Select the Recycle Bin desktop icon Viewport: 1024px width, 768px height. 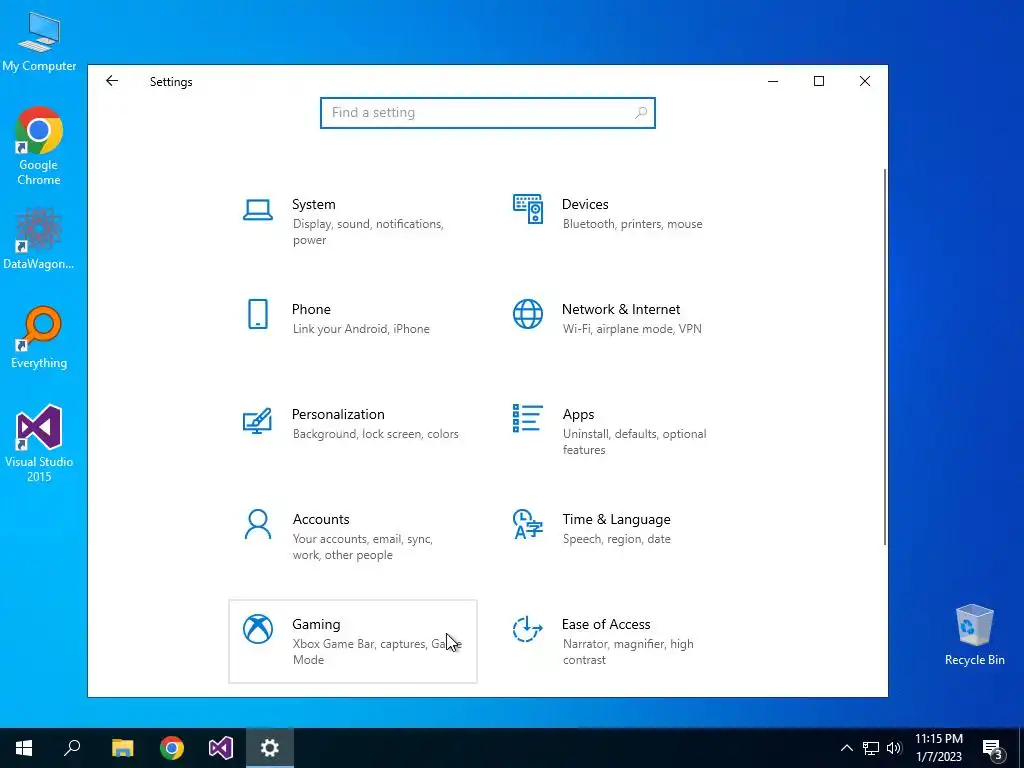[x=974, y=635]
